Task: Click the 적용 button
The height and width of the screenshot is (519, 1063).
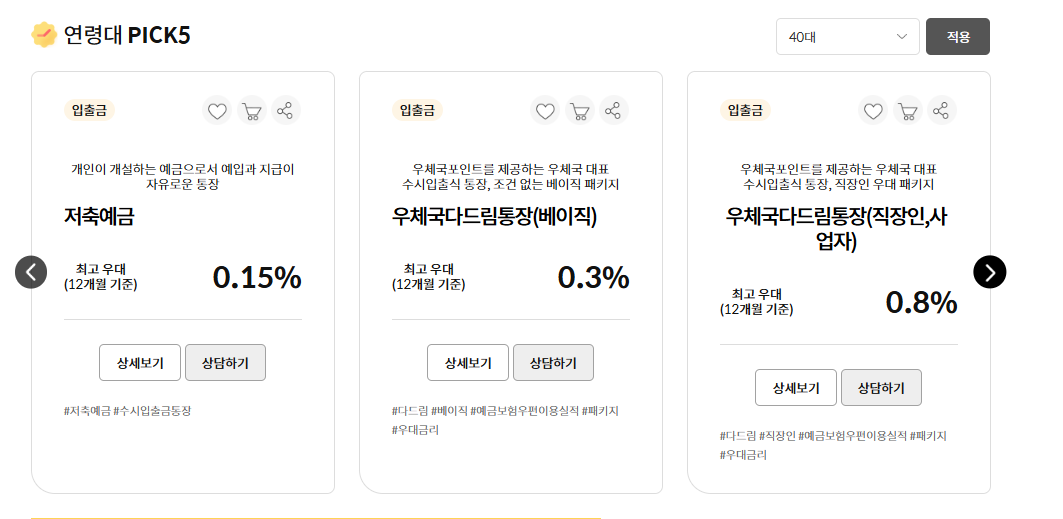Action: [x=958, y=37]
